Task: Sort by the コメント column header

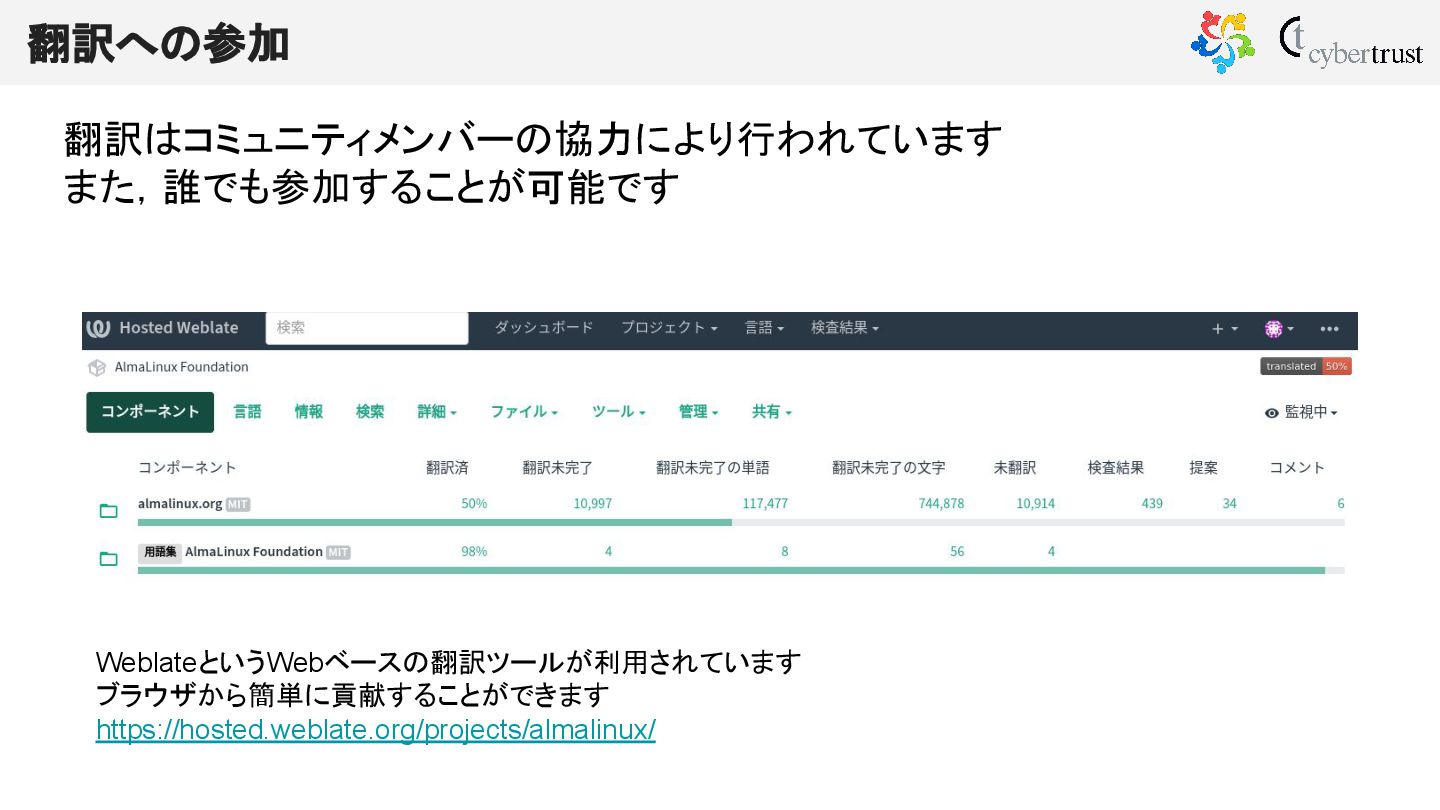Action: [1297, 468]
